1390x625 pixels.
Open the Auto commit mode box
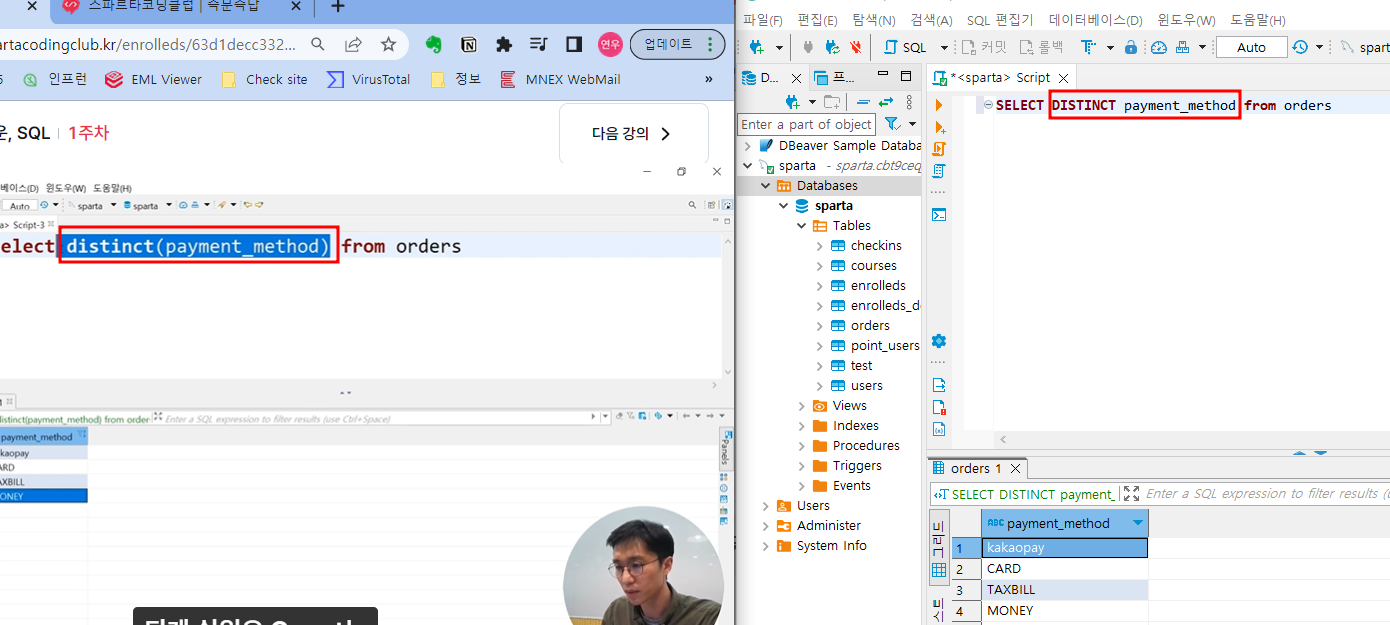(1251, 47)
